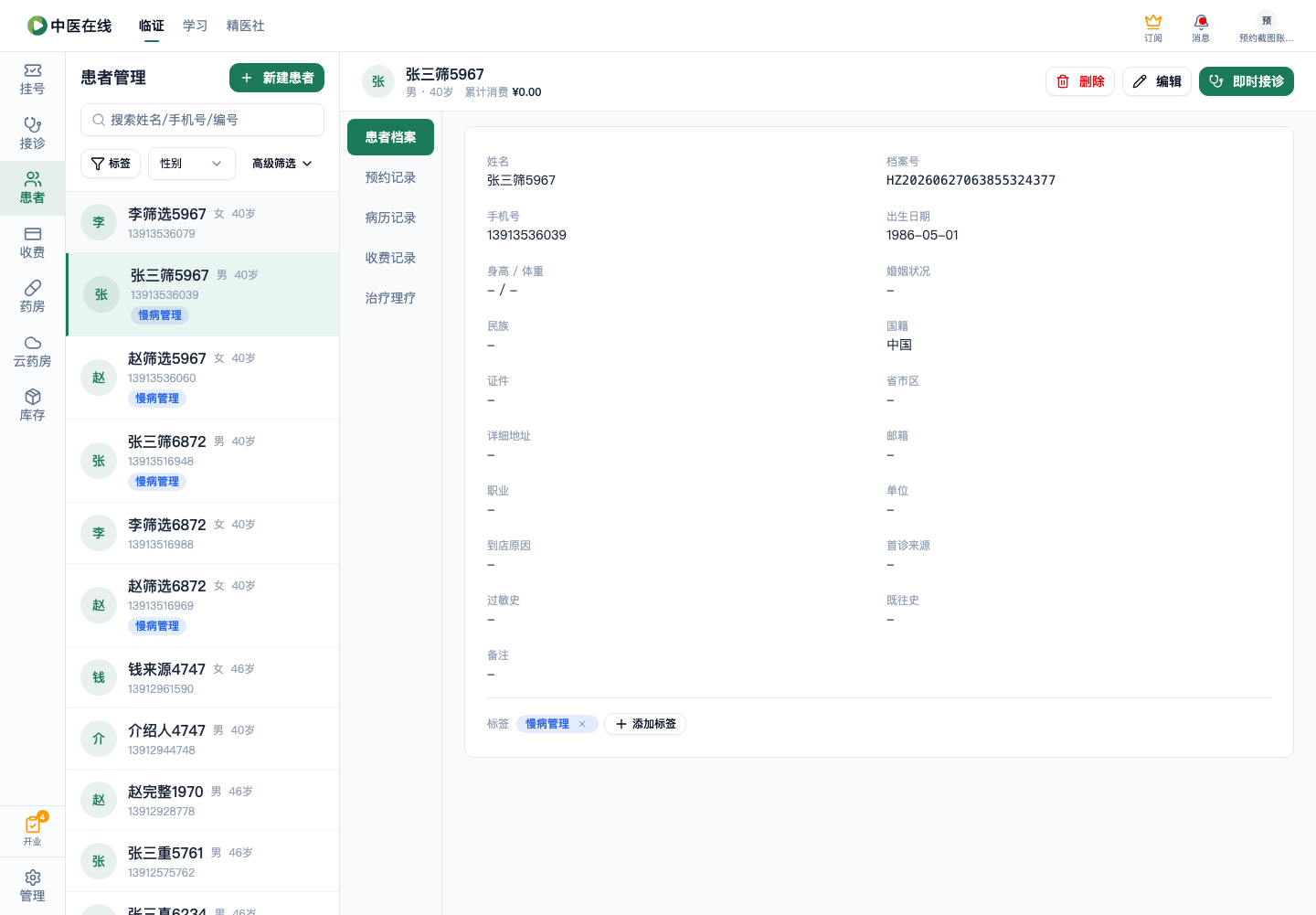
Task: Click avatar of 介绍人4747 in list
Action: click(99, 739)
